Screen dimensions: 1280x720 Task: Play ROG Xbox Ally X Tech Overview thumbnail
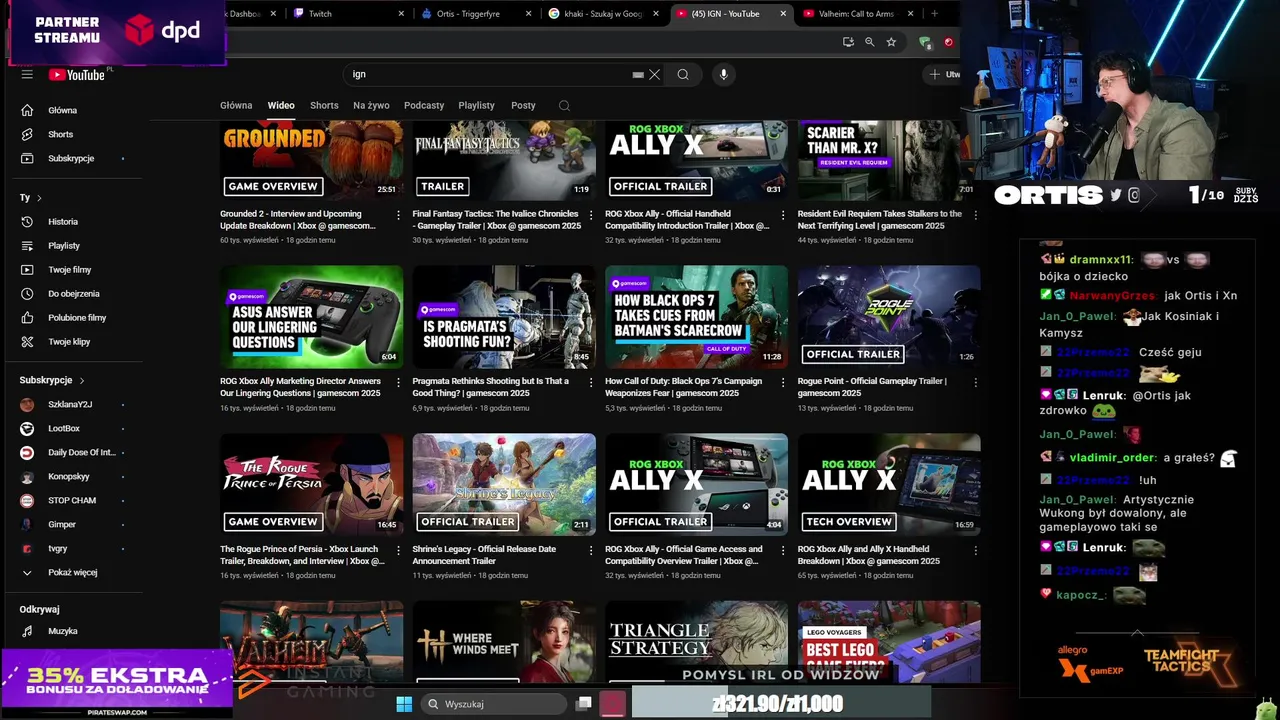889,485
